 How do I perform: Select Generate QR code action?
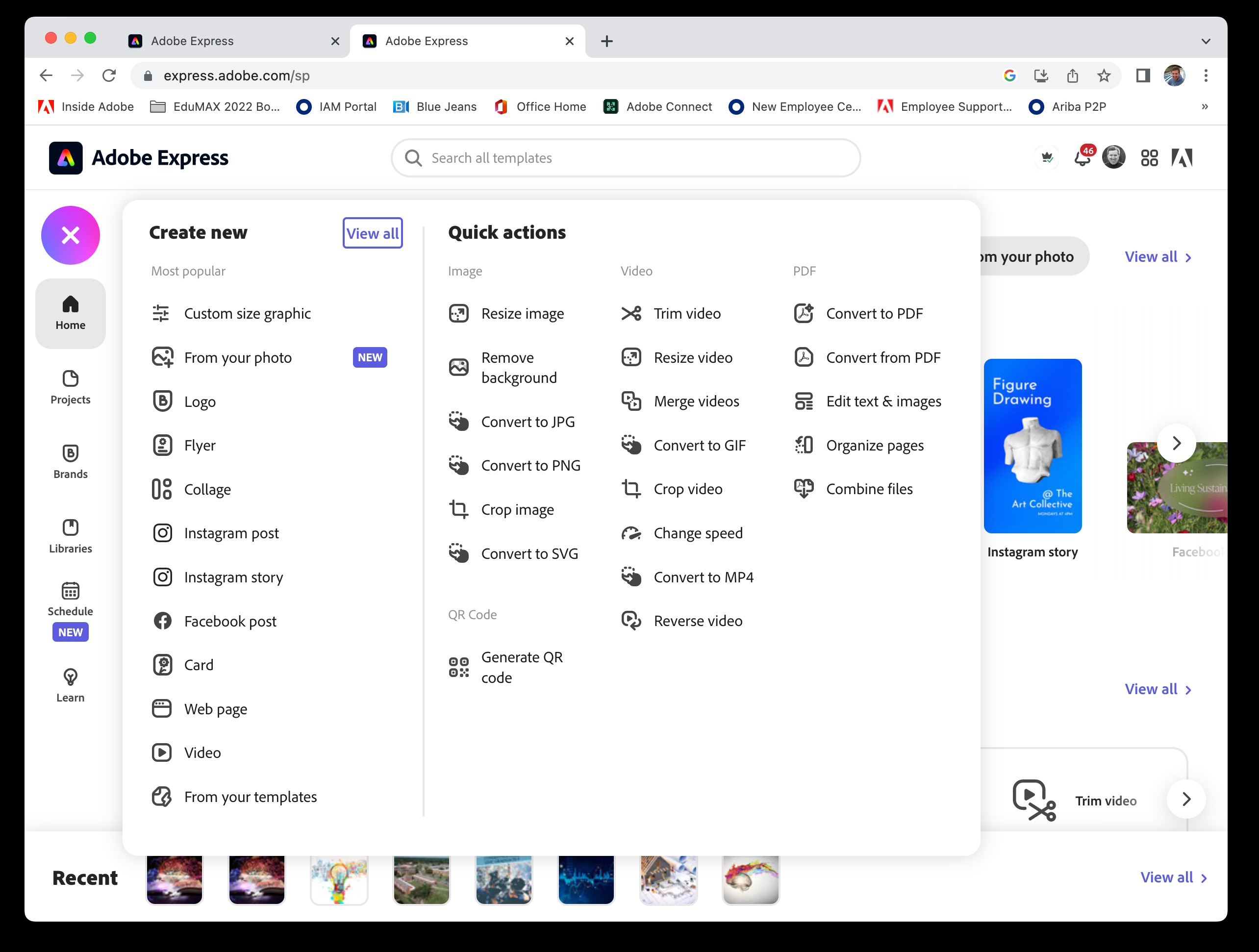pos(521,667)
